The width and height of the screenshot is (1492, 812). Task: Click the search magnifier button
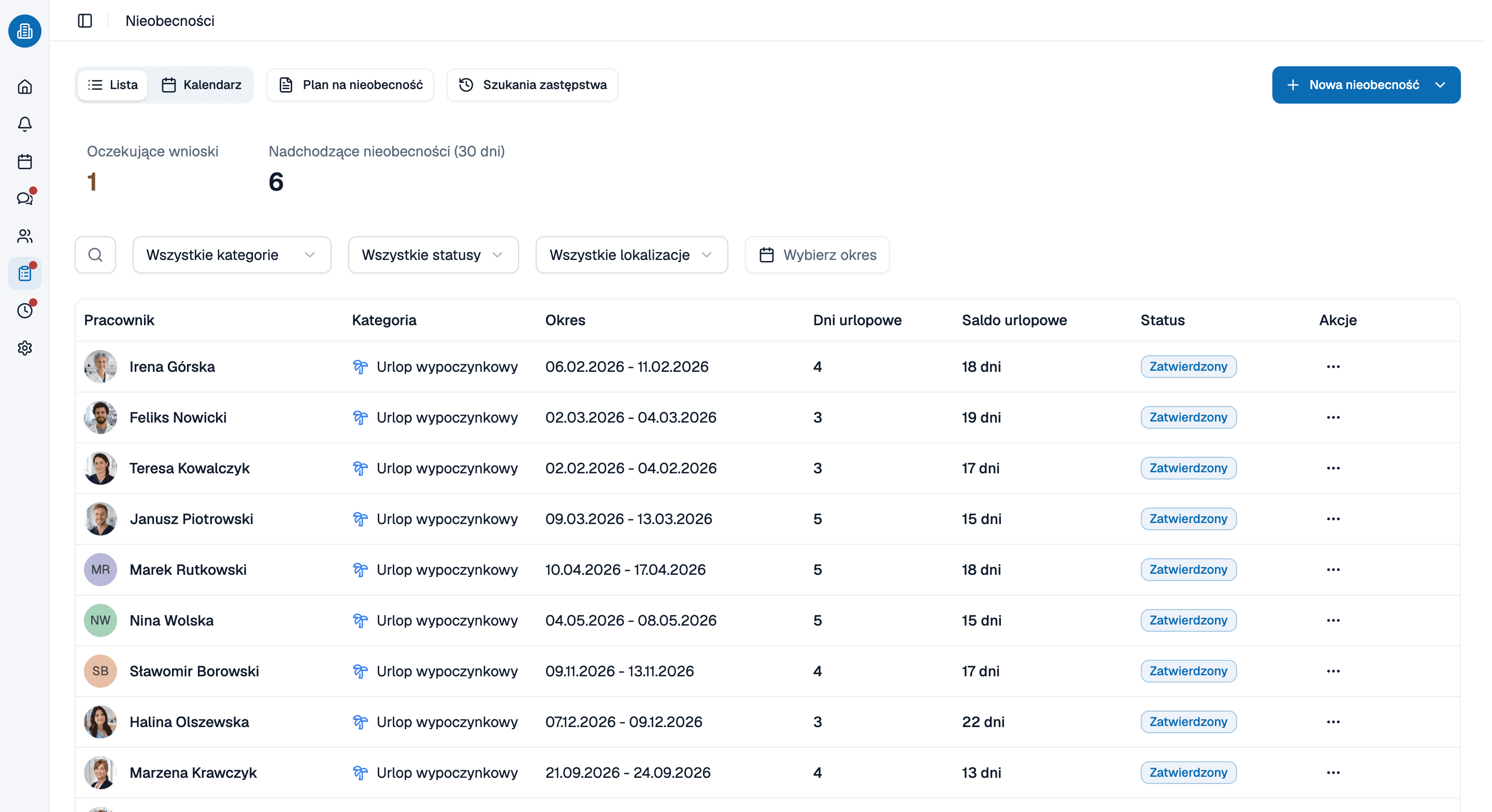point(95,255)
